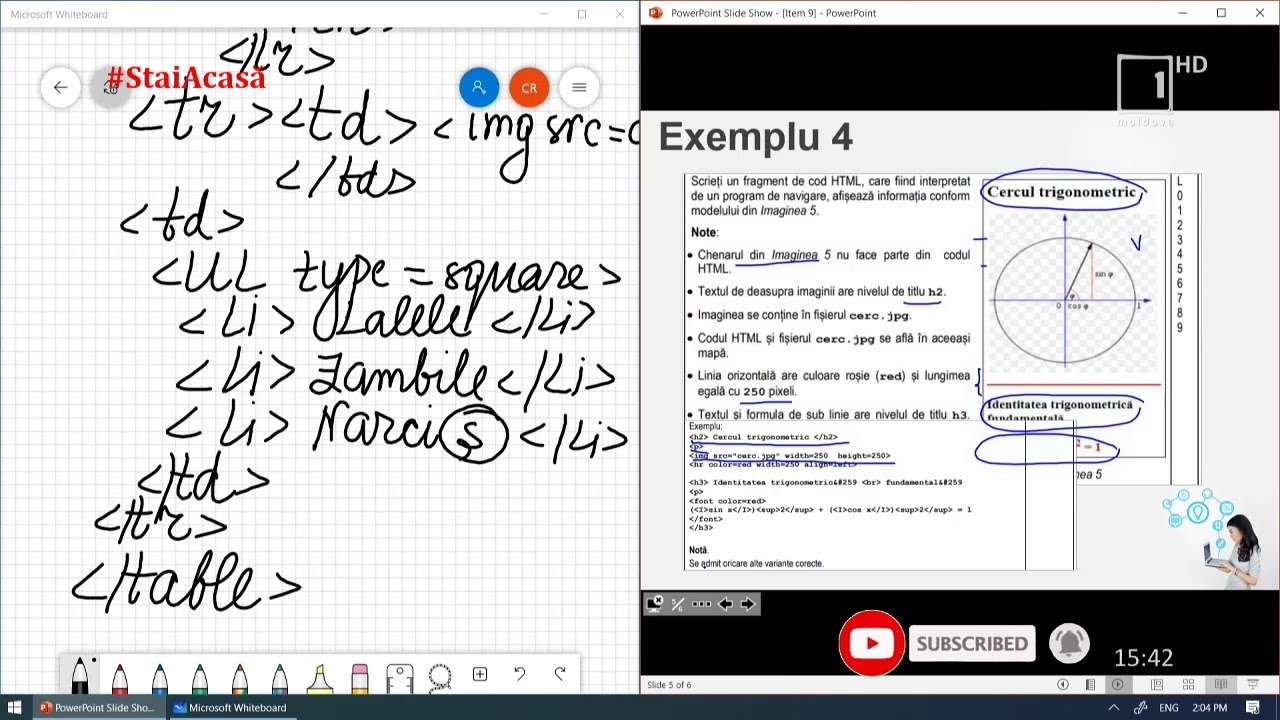Screen dimensions: 1280x720
Task: Open more slide show options ellipsis
Action: point(701,603)
